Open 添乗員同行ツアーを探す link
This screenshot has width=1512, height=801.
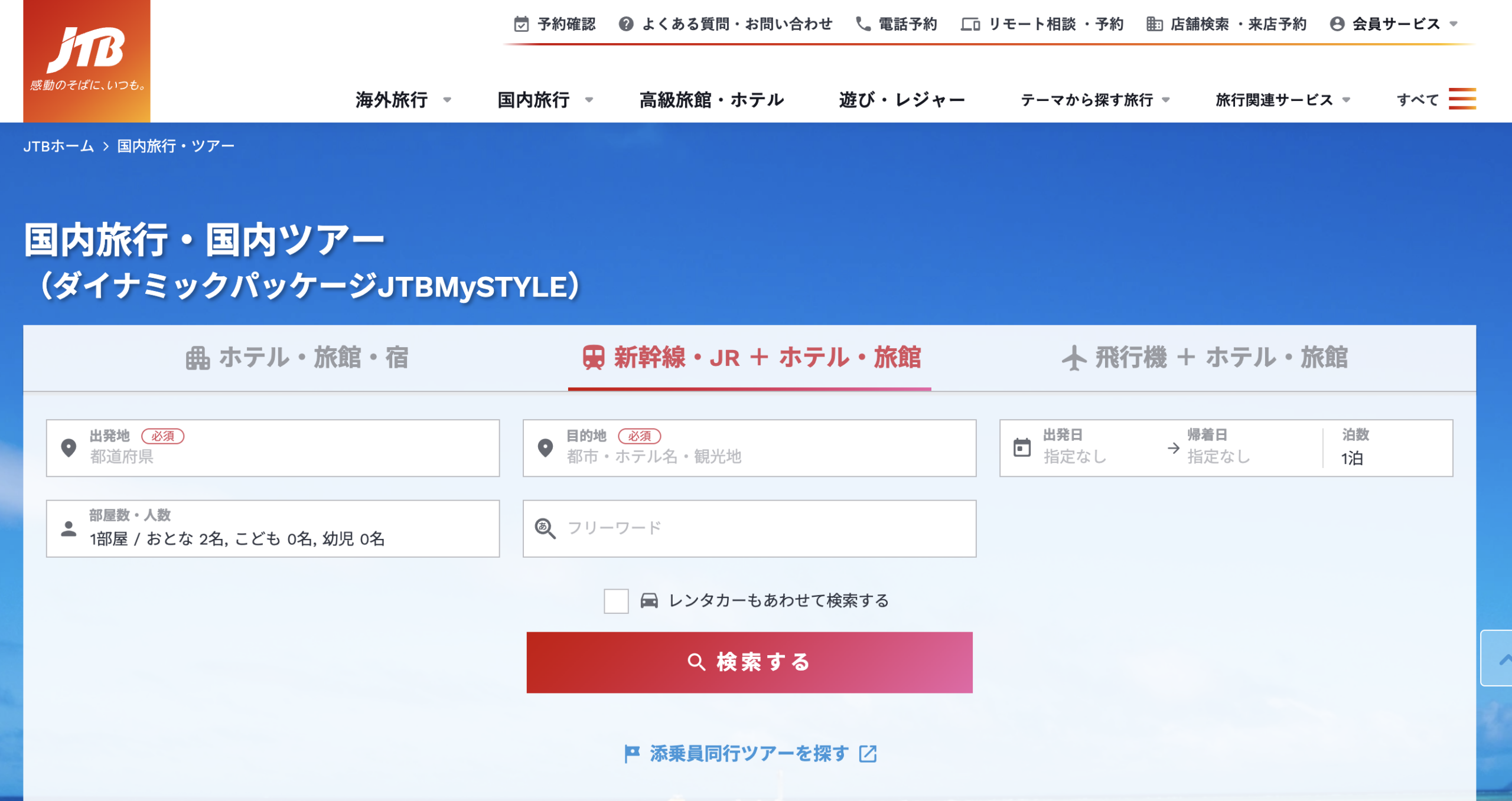(750, 754)
